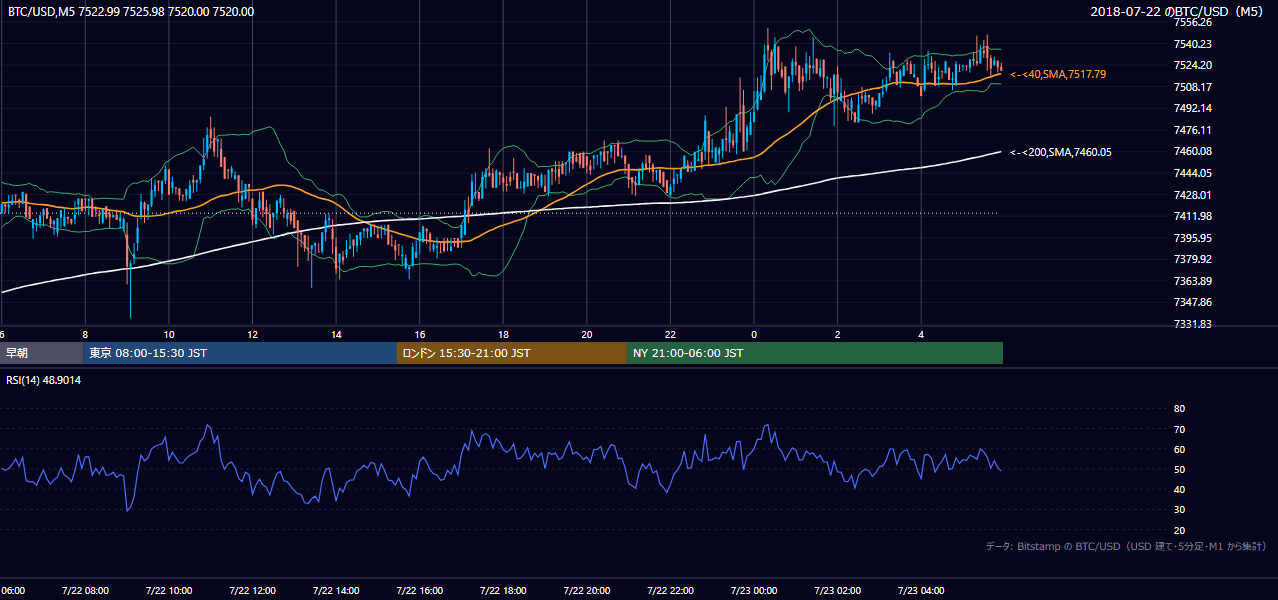Click the 7/22 20:00 time label
The width and height of the screenshot is (1278, 600).
(587, 591)
